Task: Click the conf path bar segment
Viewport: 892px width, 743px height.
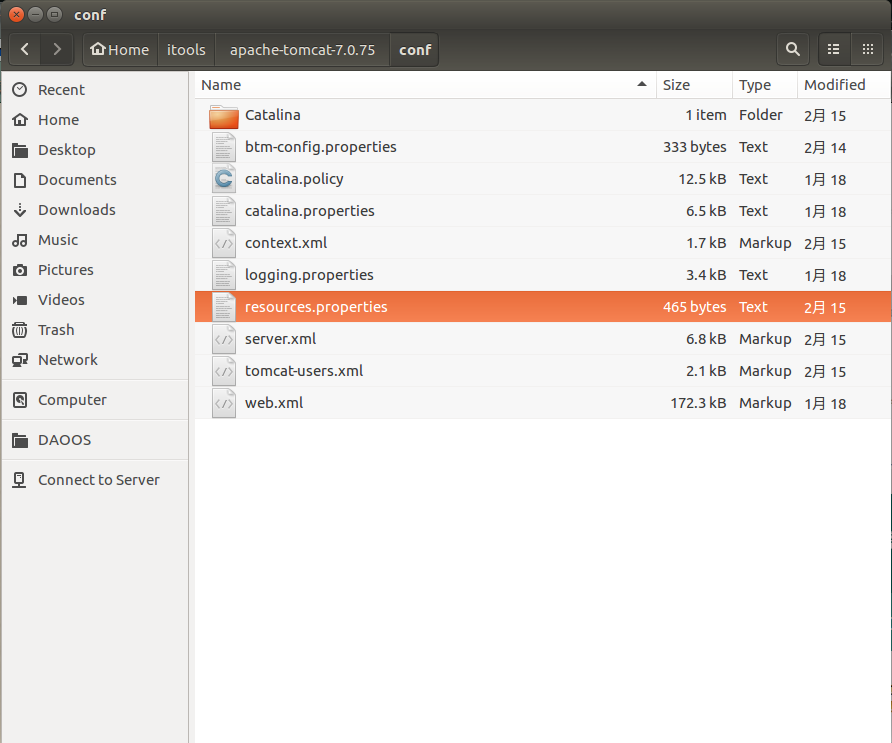Action: [x=415, y=49]
